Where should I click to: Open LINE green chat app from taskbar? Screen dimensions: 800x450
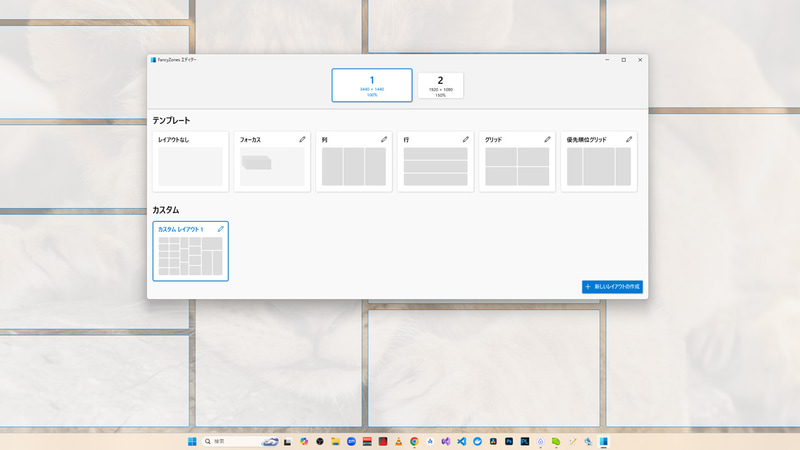point(556,441)
